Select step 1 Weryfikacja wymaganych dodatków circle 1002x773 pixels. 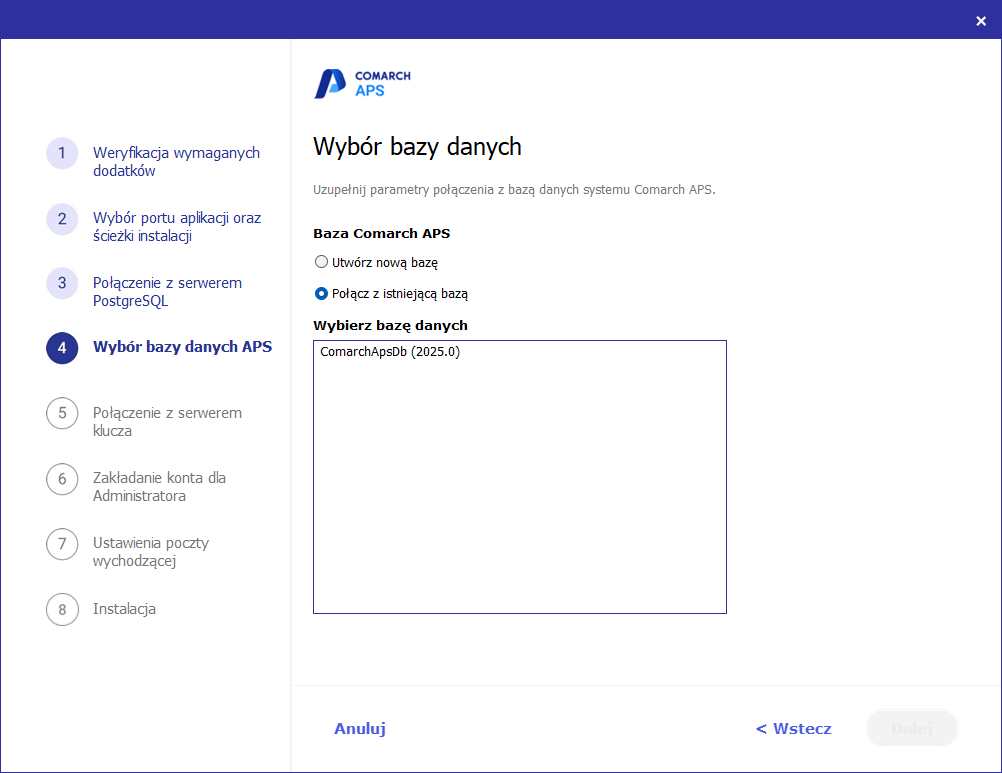[61, 153]
